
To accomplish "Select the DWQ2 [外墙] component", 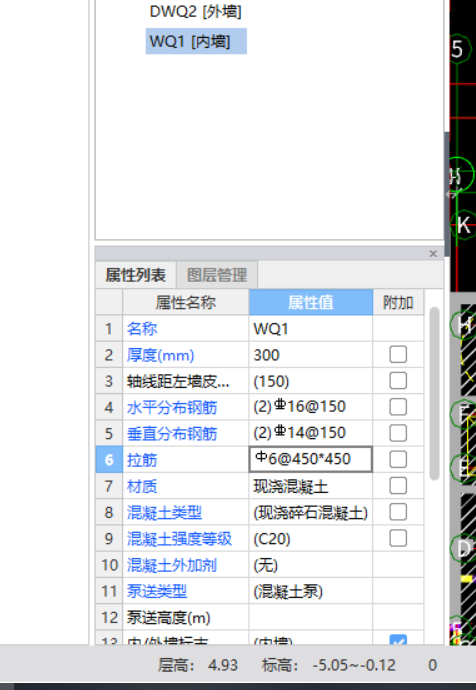I will 195,11.
